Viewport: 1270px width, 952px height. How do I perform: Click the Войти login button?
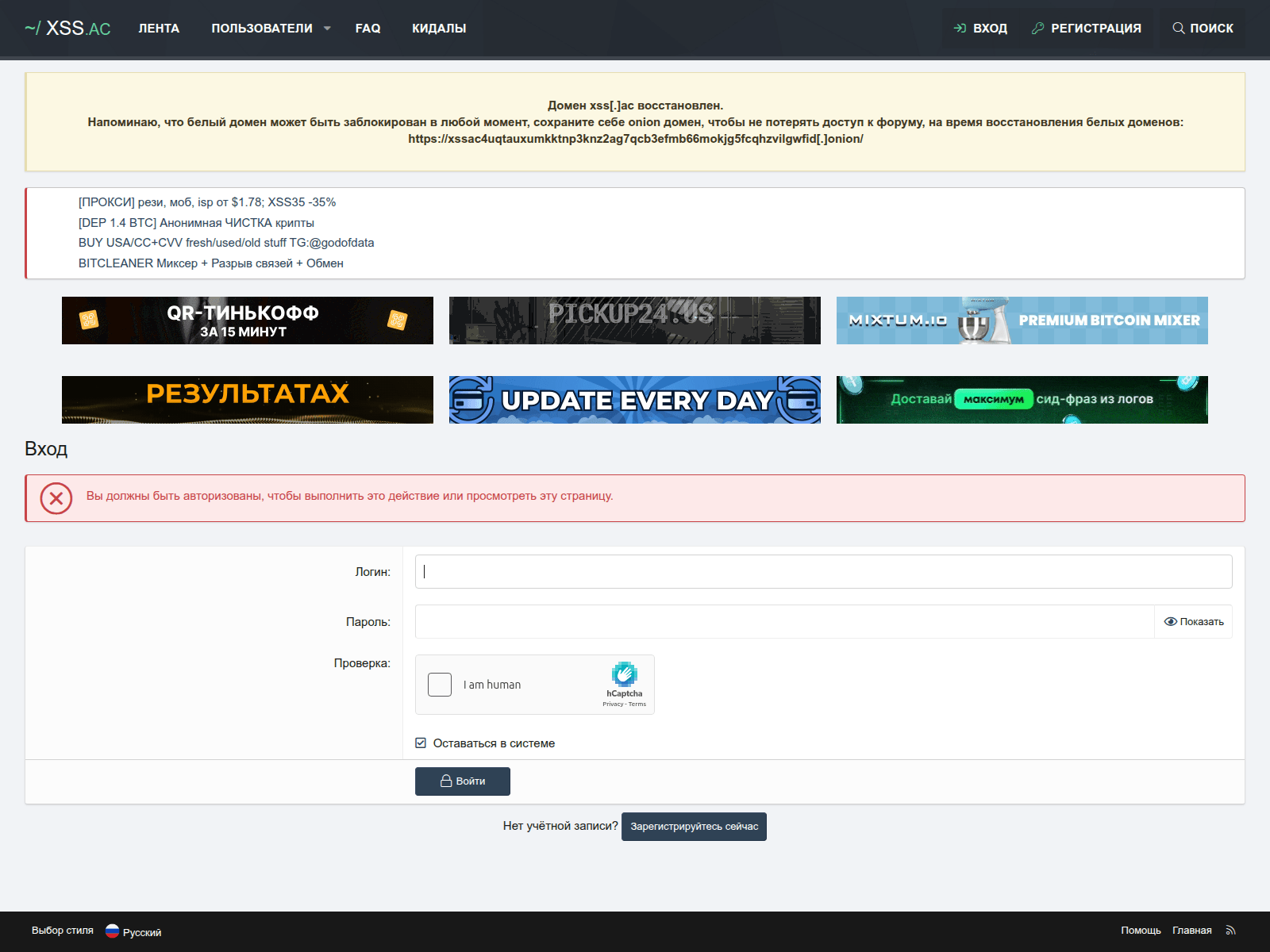pos(463,781)
